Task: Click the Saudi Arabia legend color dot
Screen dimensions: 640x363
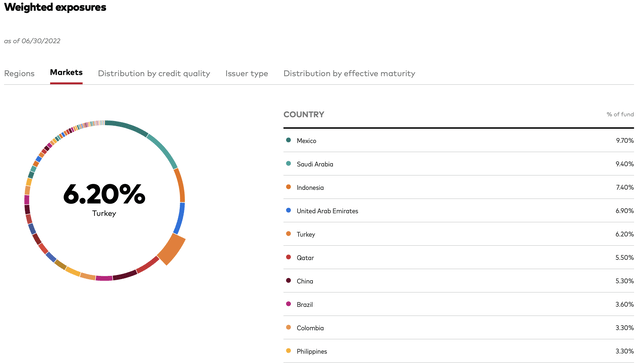Action: click(x=288, y=163)
